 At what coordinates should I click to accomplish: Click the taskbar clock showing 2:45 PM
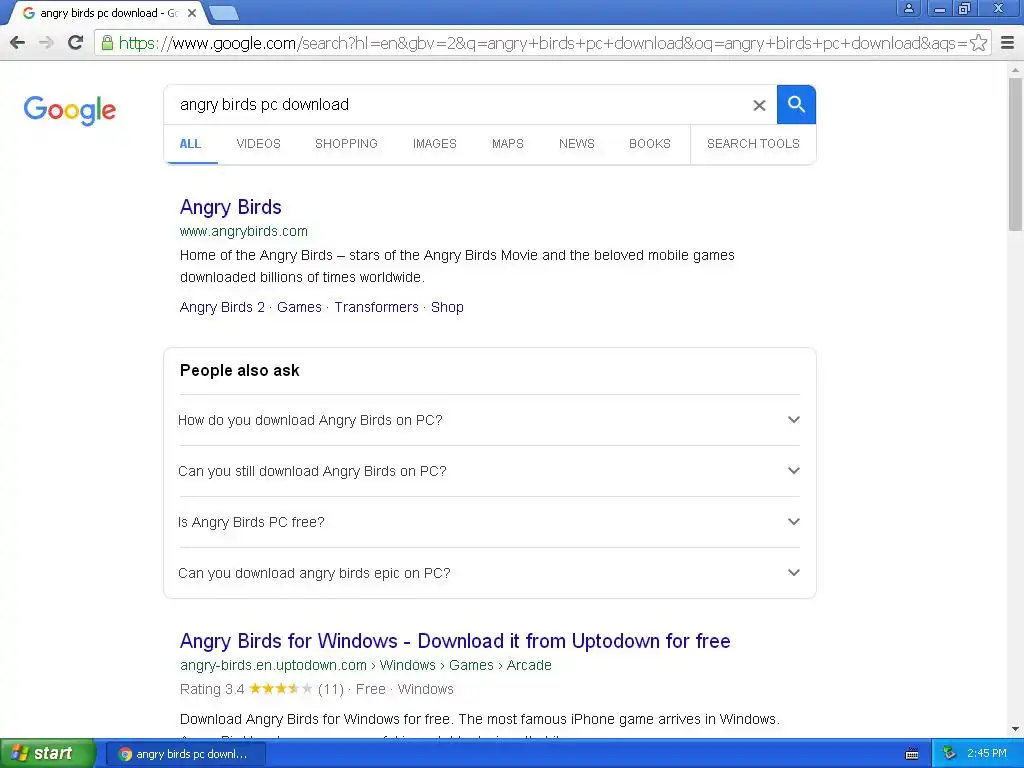coord(987,754)
